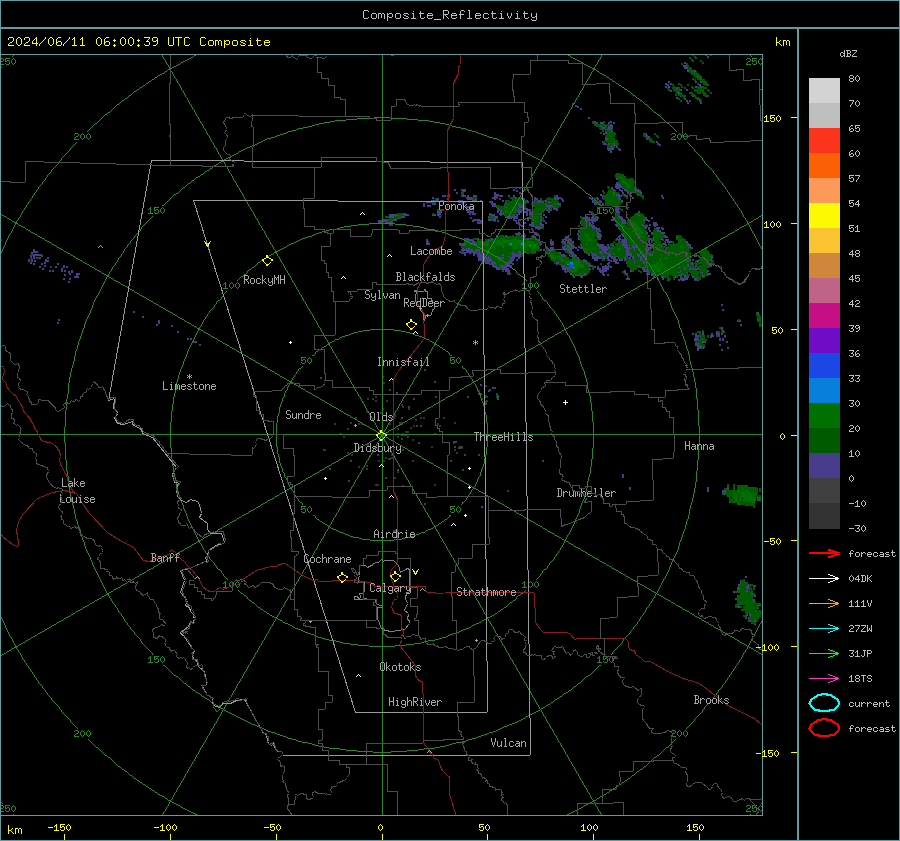Select the Limestone label
This screenshot has width=900, height=841.
pyautogui.click(x=189, y=386)
